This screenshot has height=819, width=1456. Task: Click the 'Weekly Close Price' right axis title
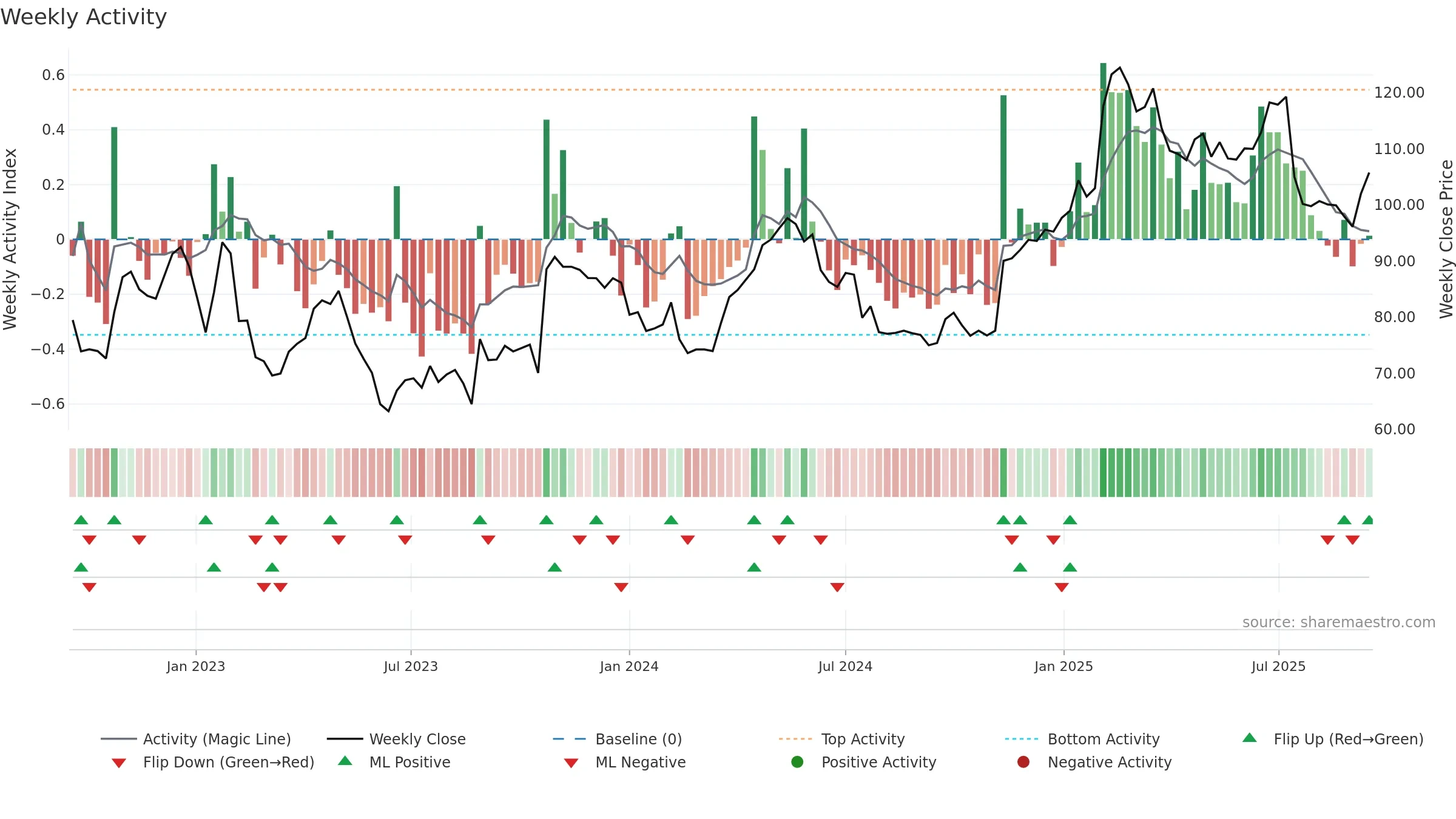[x=1446, y=239]
